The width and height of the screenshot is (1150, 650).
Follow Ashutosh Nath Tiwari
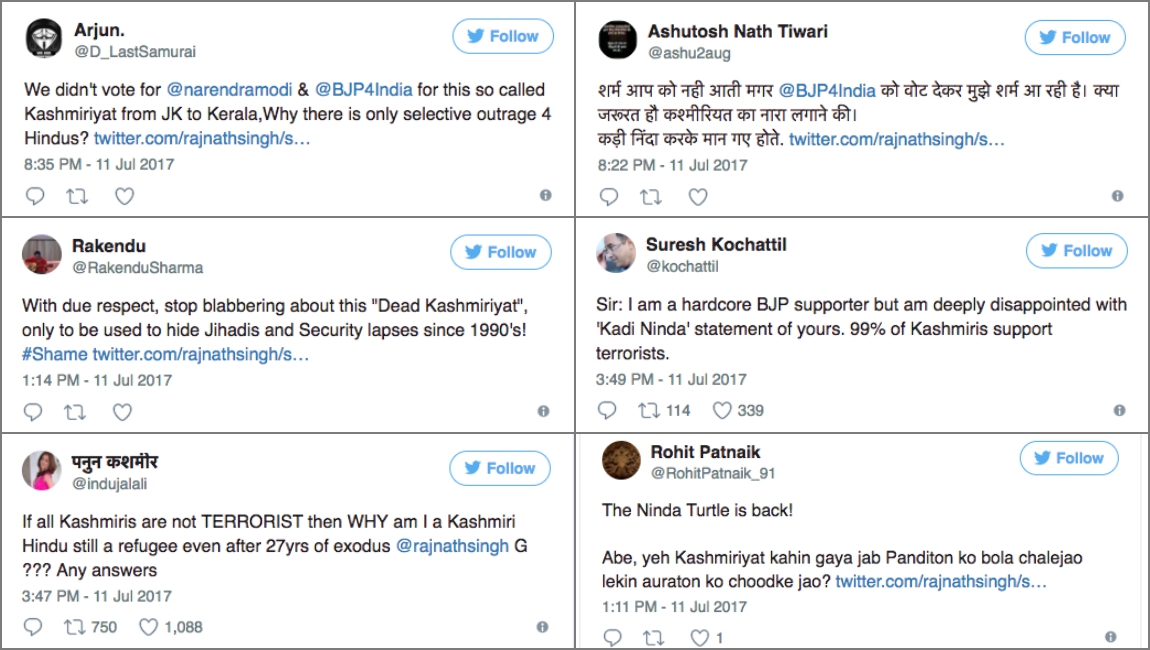pyautogui.click(x=1074, y=37)
